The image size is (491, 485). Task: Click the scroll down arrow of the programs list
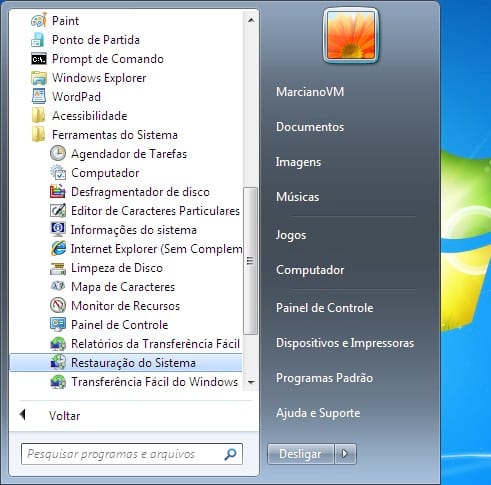(x=251, y=382)
